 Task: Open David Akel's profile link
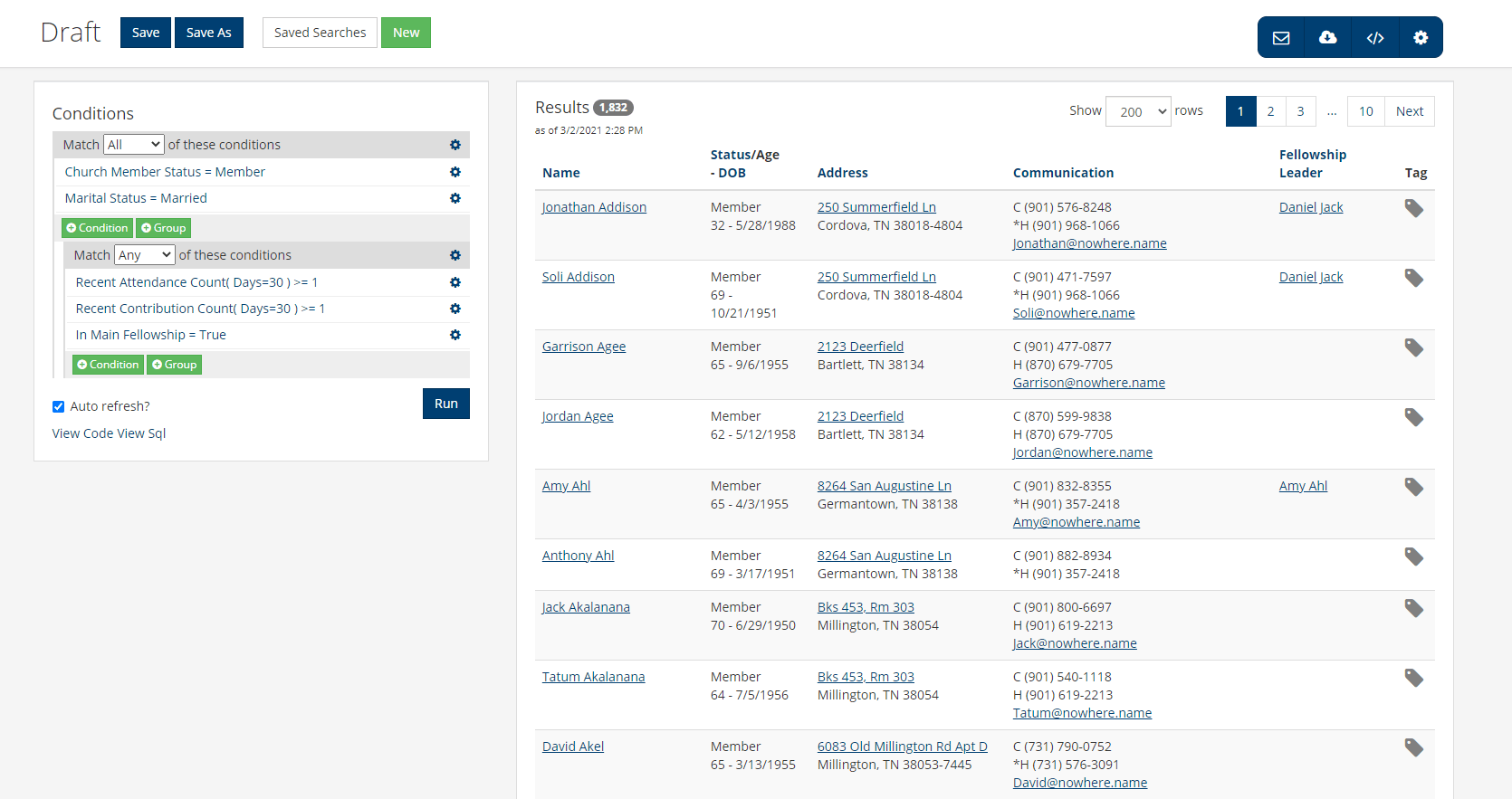(573, 747)
